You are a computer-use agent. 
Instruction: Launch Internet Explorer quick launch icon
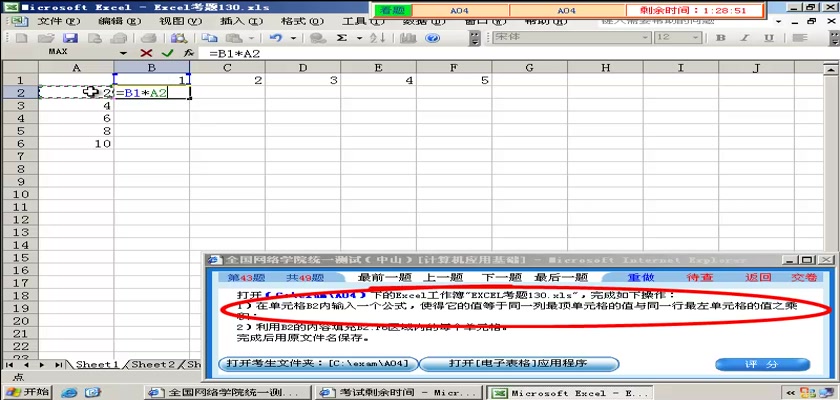[69, 393]
